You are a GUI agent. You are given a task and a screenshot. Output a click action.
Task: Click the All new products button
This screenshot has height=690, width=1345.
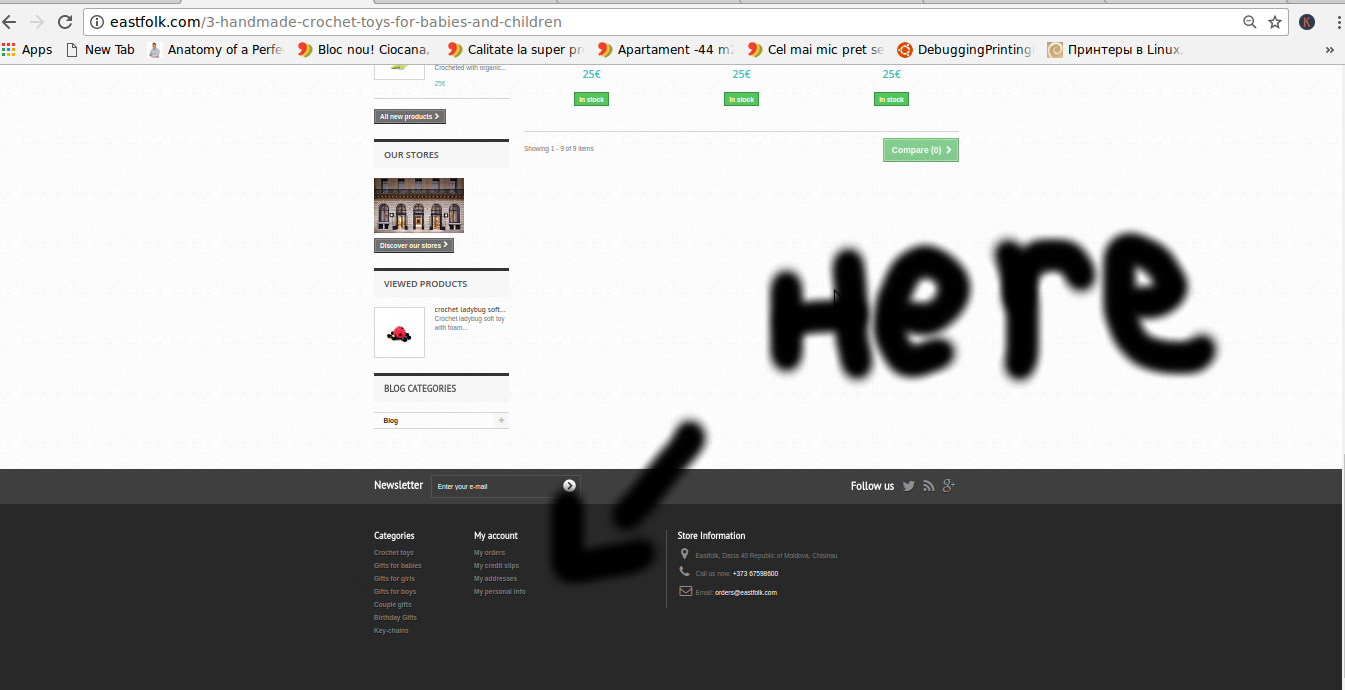410,117
